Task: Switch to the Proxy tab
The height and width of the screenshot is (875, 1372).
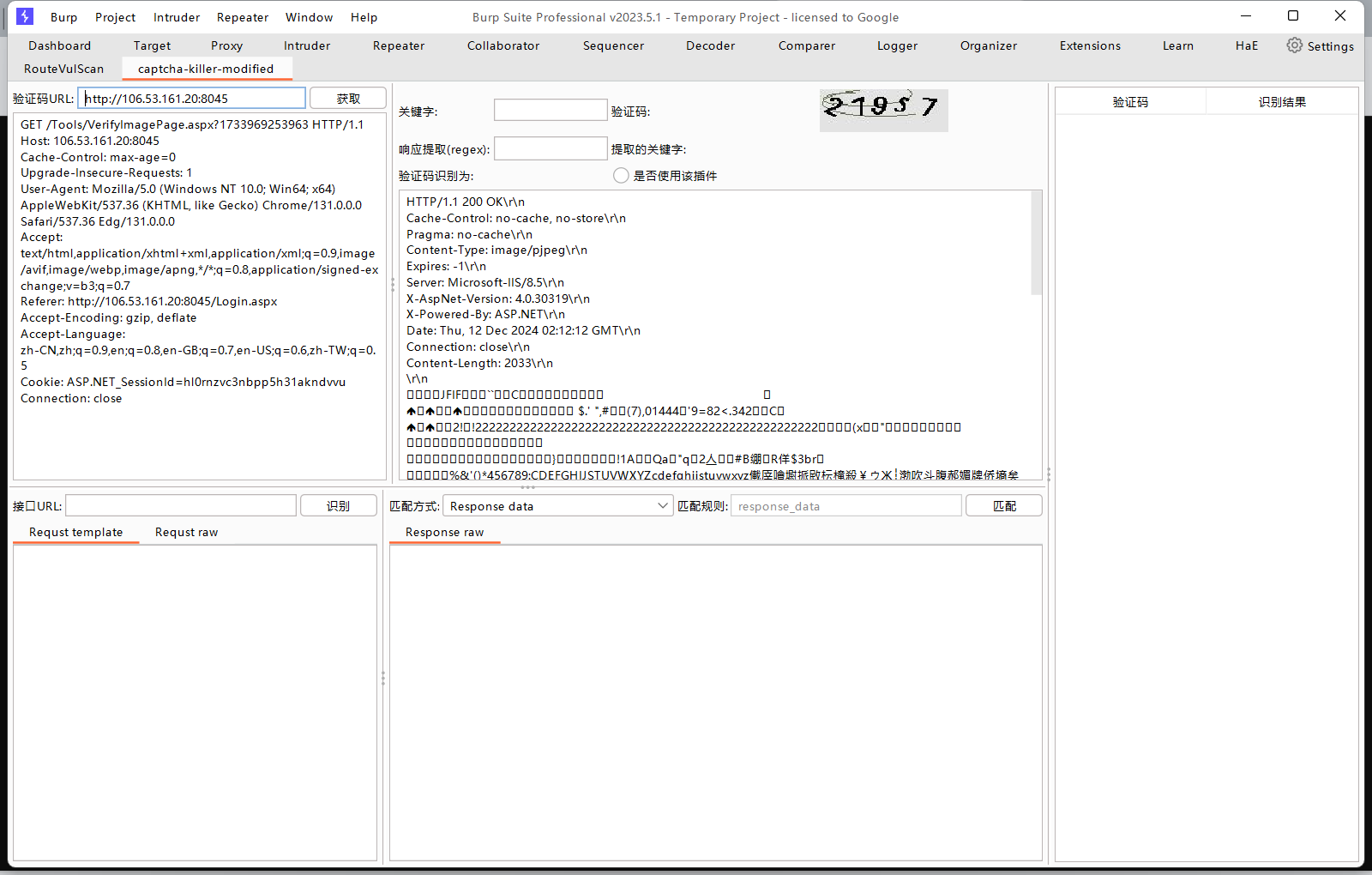Action: (226, 45)
